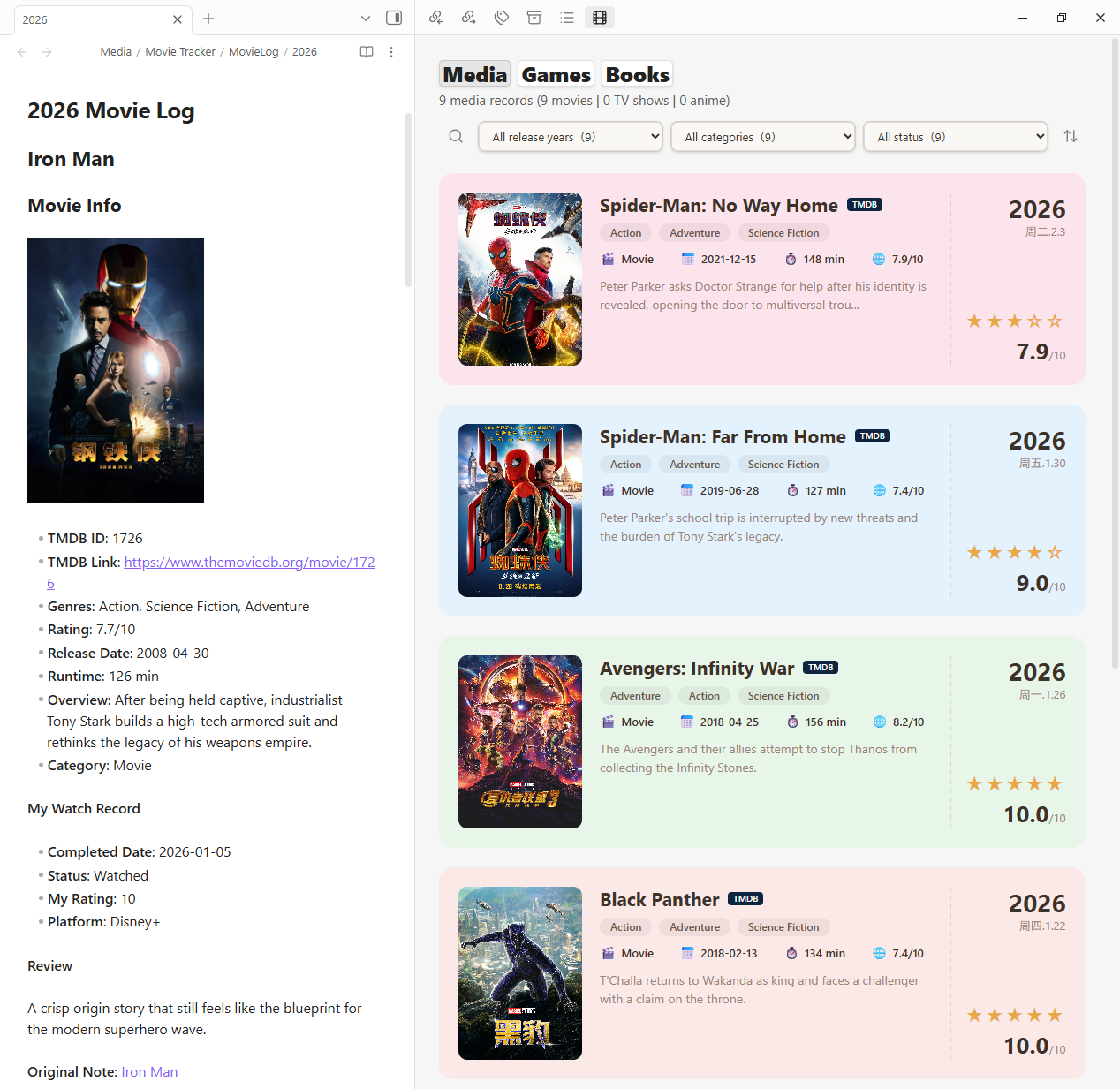Click the TMDB badge on Infinity War
This screenshot has height=1089, width=1120.
click(x=821, y=667)
